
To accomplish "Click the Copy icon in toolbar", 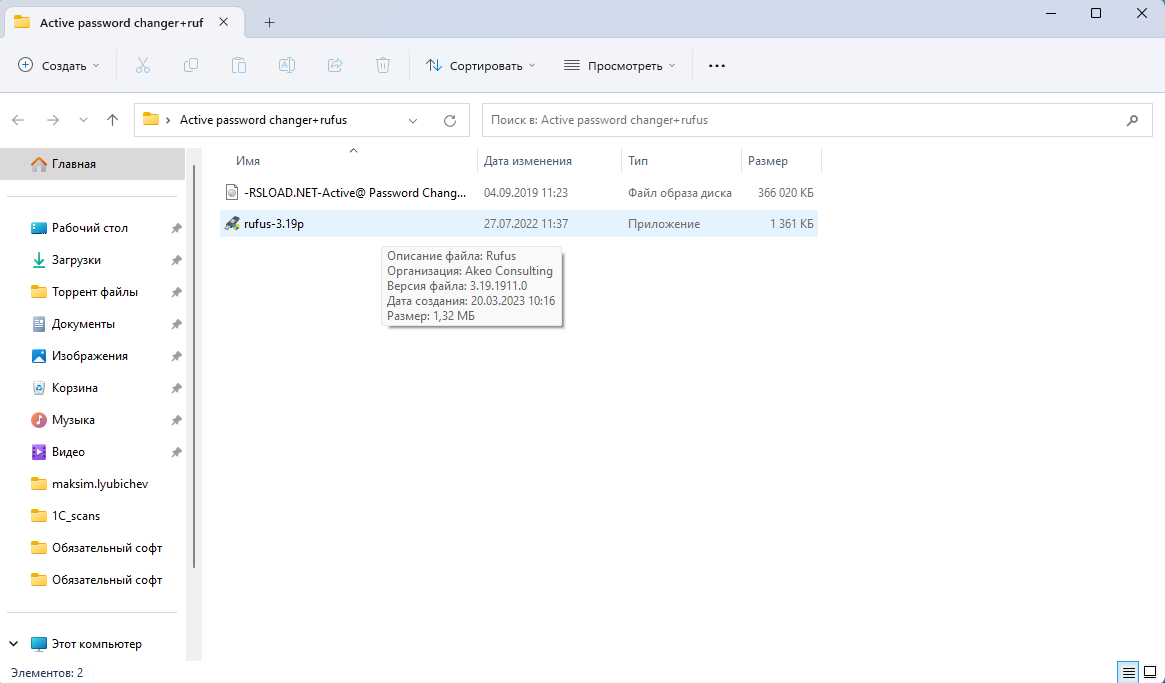I will 191,65.
